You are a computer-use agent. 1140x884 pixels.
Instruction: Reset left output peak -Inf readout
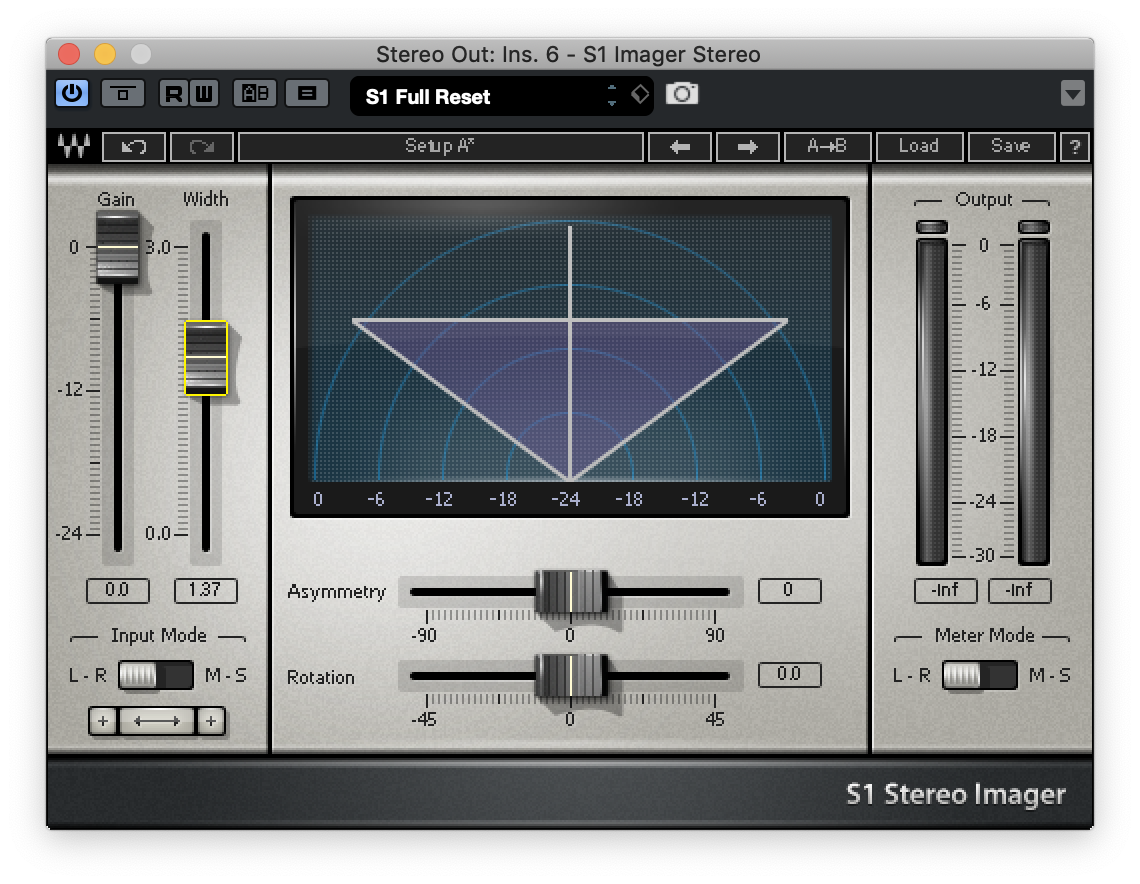pyautogui.click(x=945, y=590)
